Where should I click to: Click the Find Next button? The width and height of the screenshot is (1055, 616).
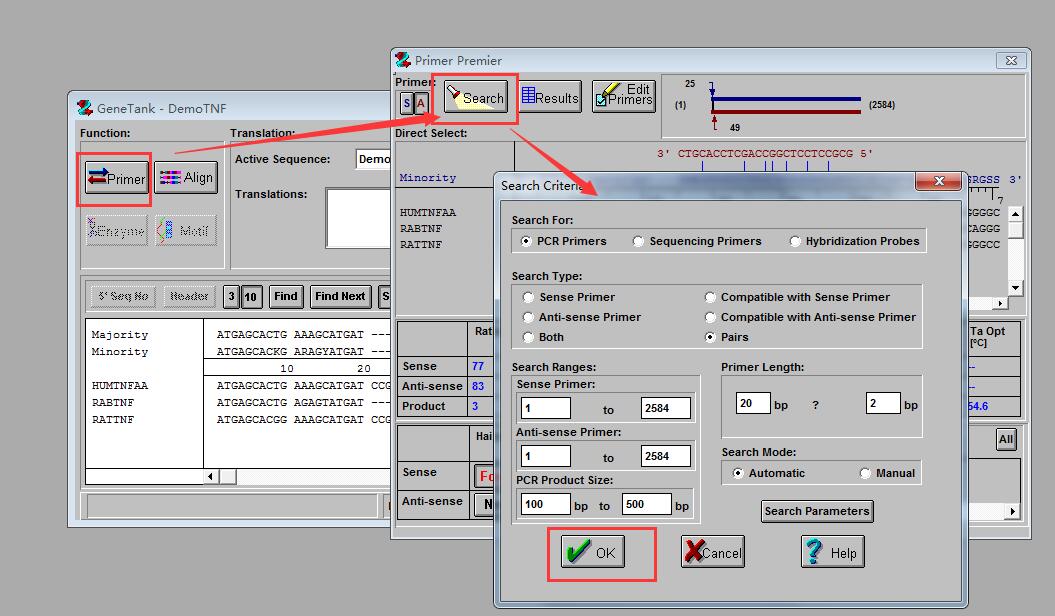pyautogui.click(x=339, y=296)
